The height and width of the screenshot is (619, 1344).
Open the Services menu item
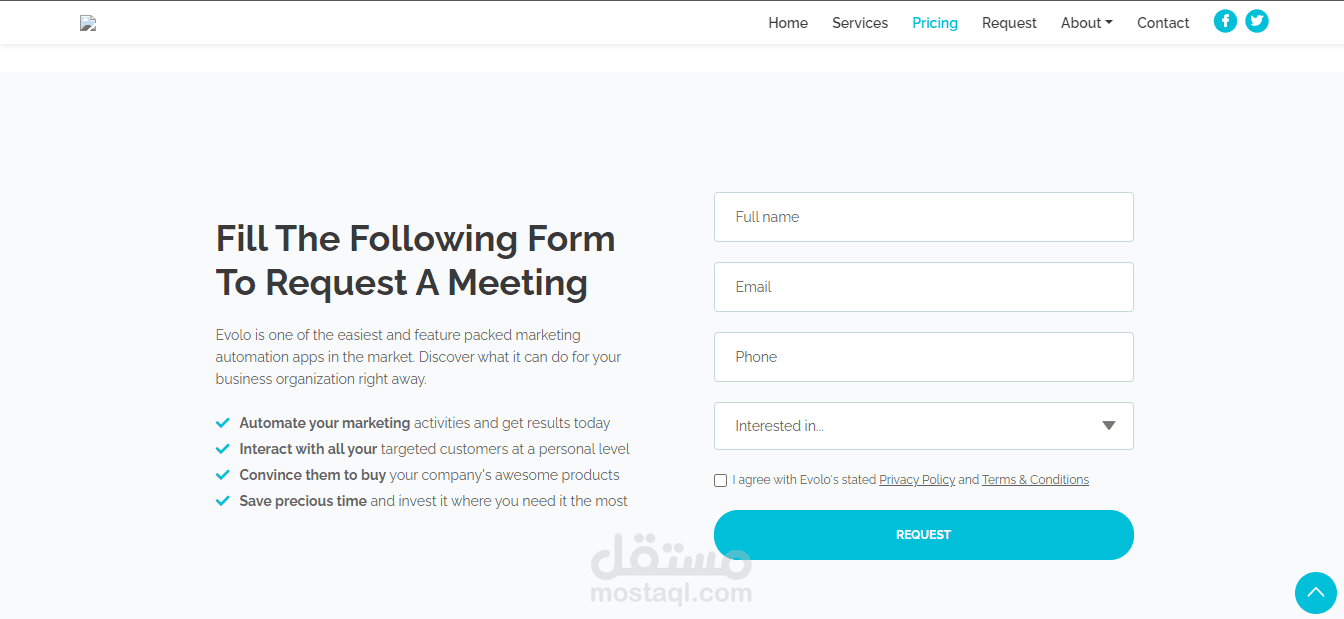[860, 23]
